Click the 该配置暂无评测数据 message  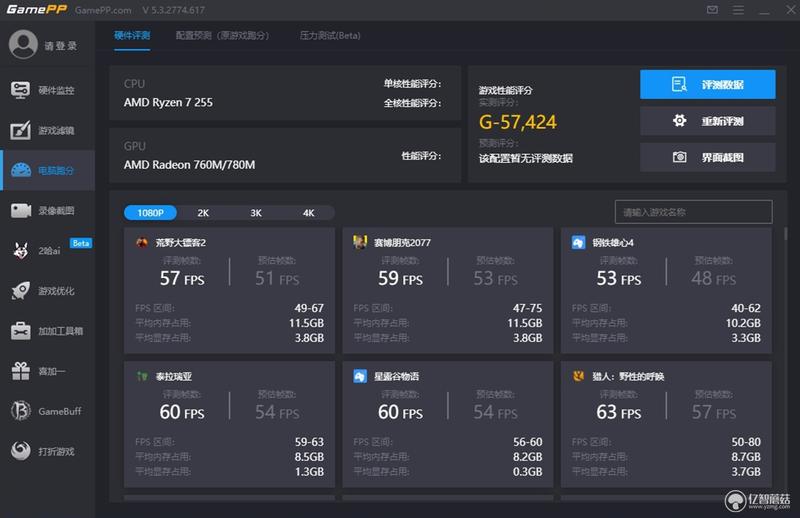click(x=526, y=158)
